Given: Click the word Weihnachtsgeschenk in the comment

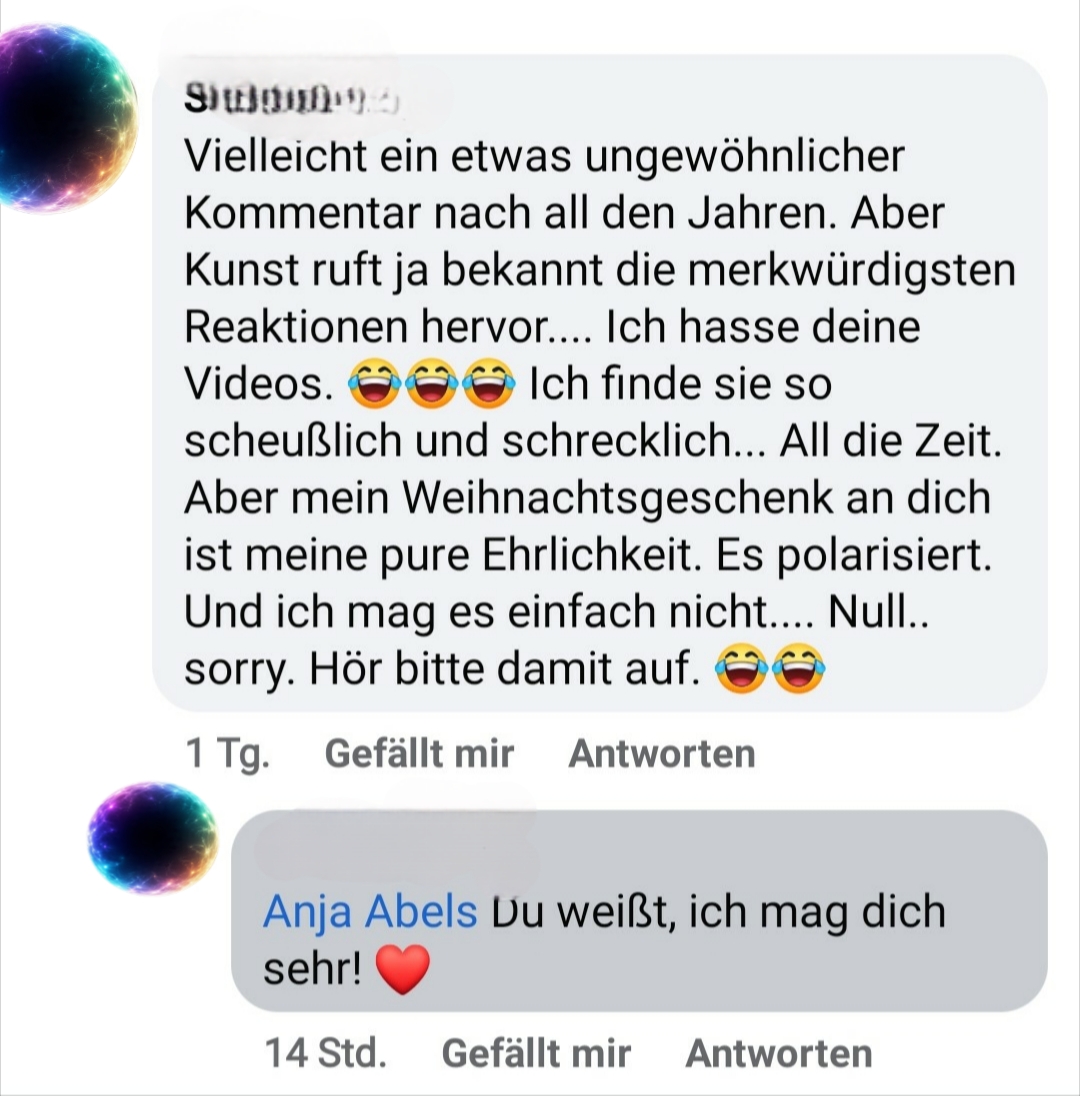Looking at the screenshot, I should 618,498.
